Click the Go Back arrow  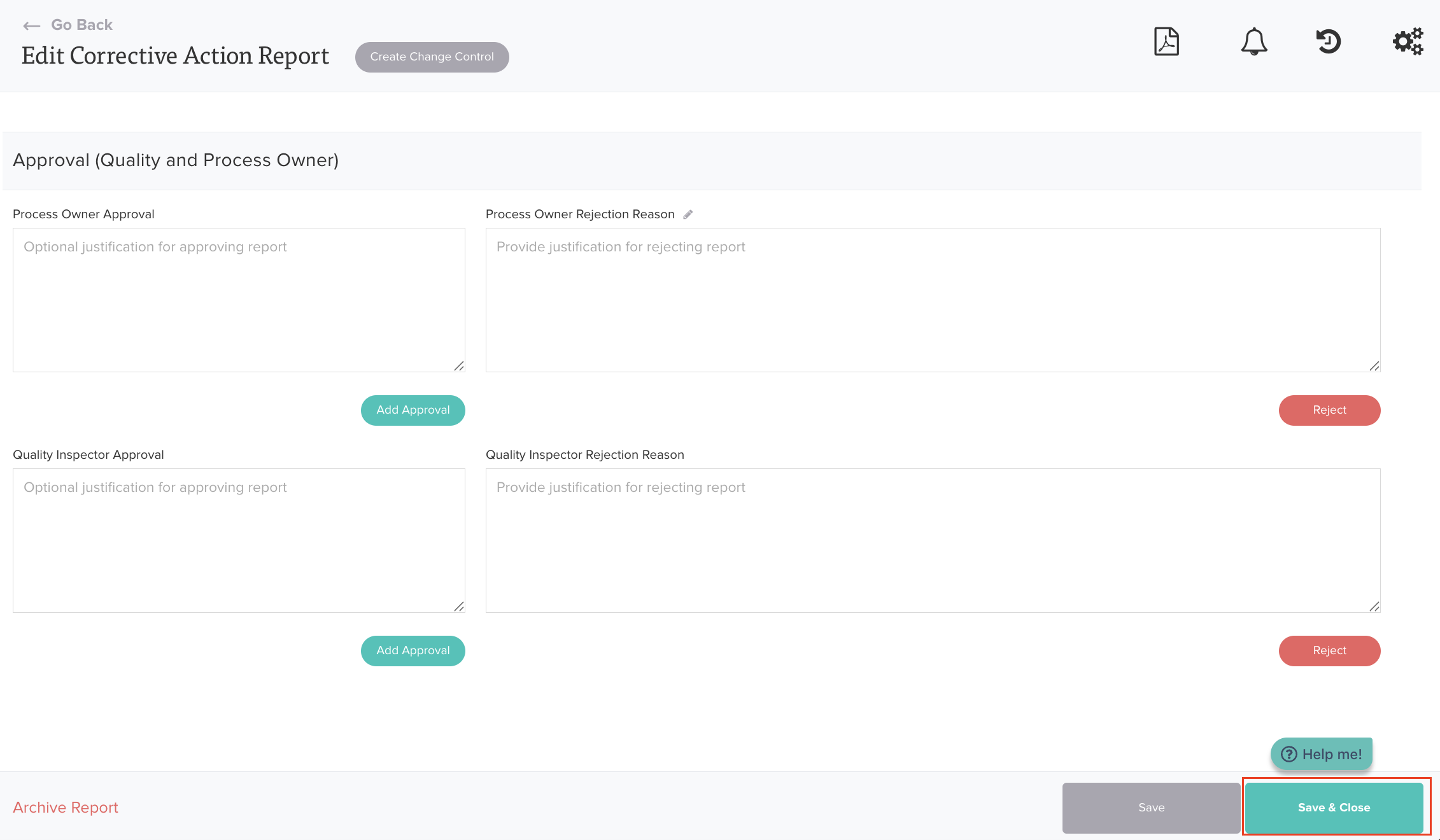click(32, 25)
